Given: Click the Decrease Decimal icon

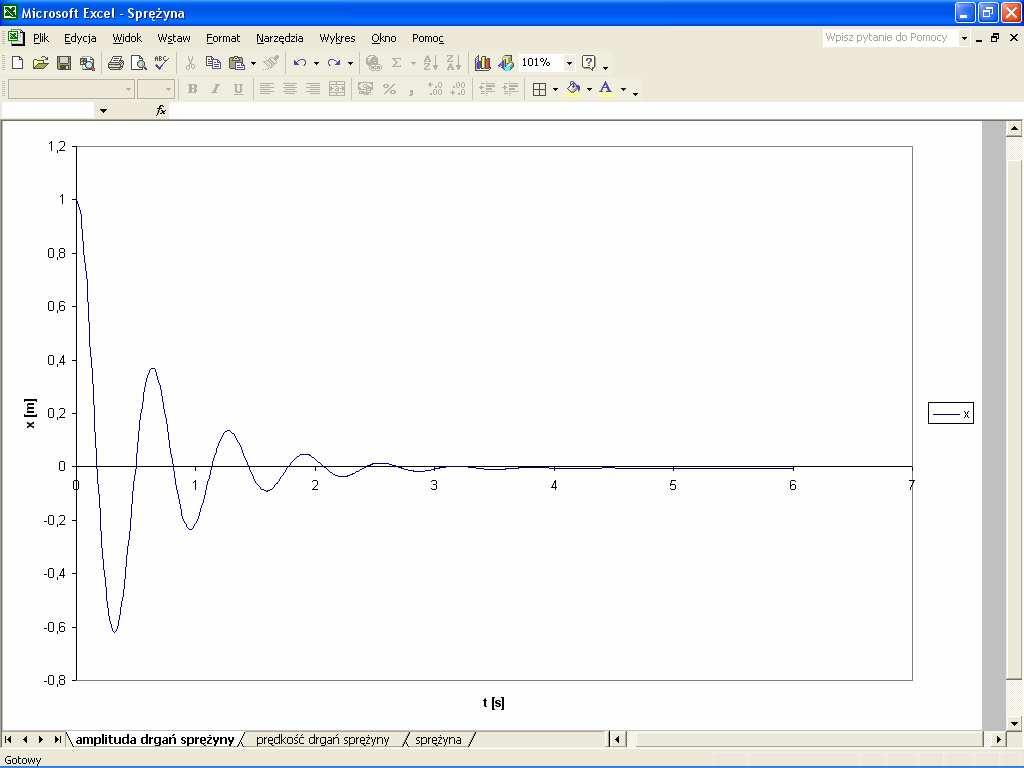Looking at the screenshot, I should click(x=458, y=89).
